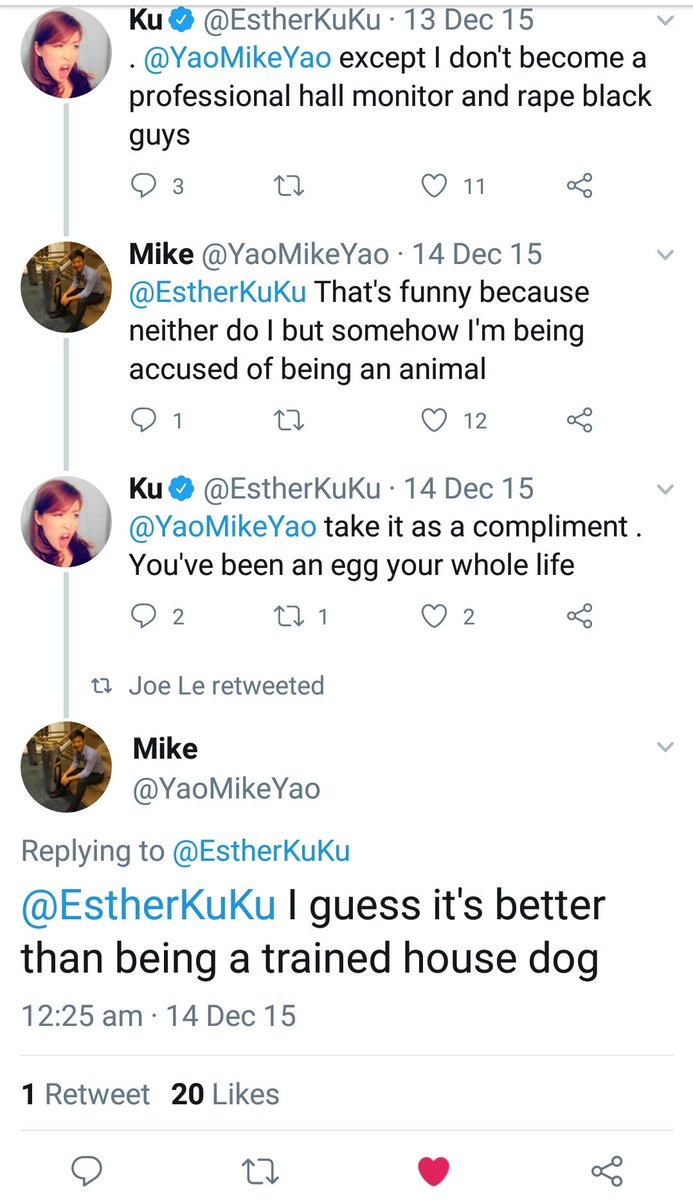The width and height of the screenshot is (693, 1200).
Task: Open the reply icon on the main tweet
Action: tap(87, 1169)
